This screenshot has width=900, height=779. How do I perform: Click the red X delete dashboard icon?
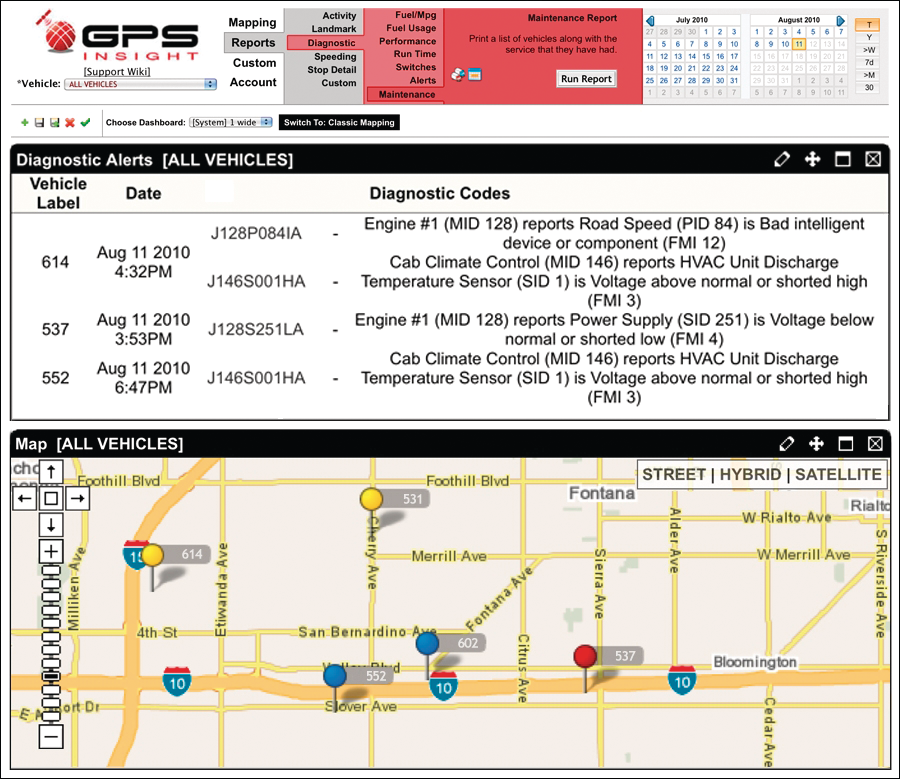[x=70, y=123]
